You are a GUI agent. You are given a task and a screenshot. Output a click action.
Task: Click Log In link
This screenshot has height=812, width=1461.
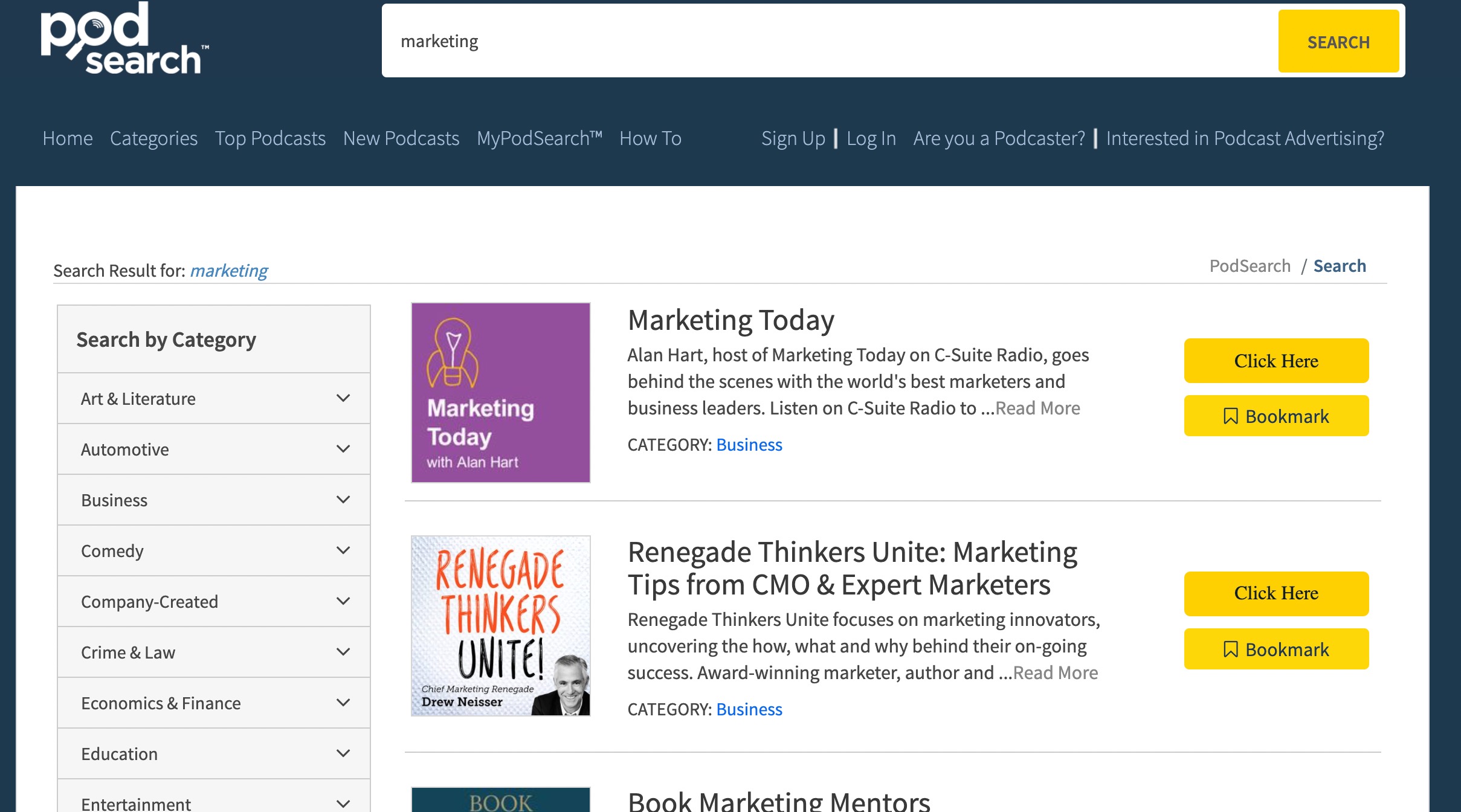point(871,138)
